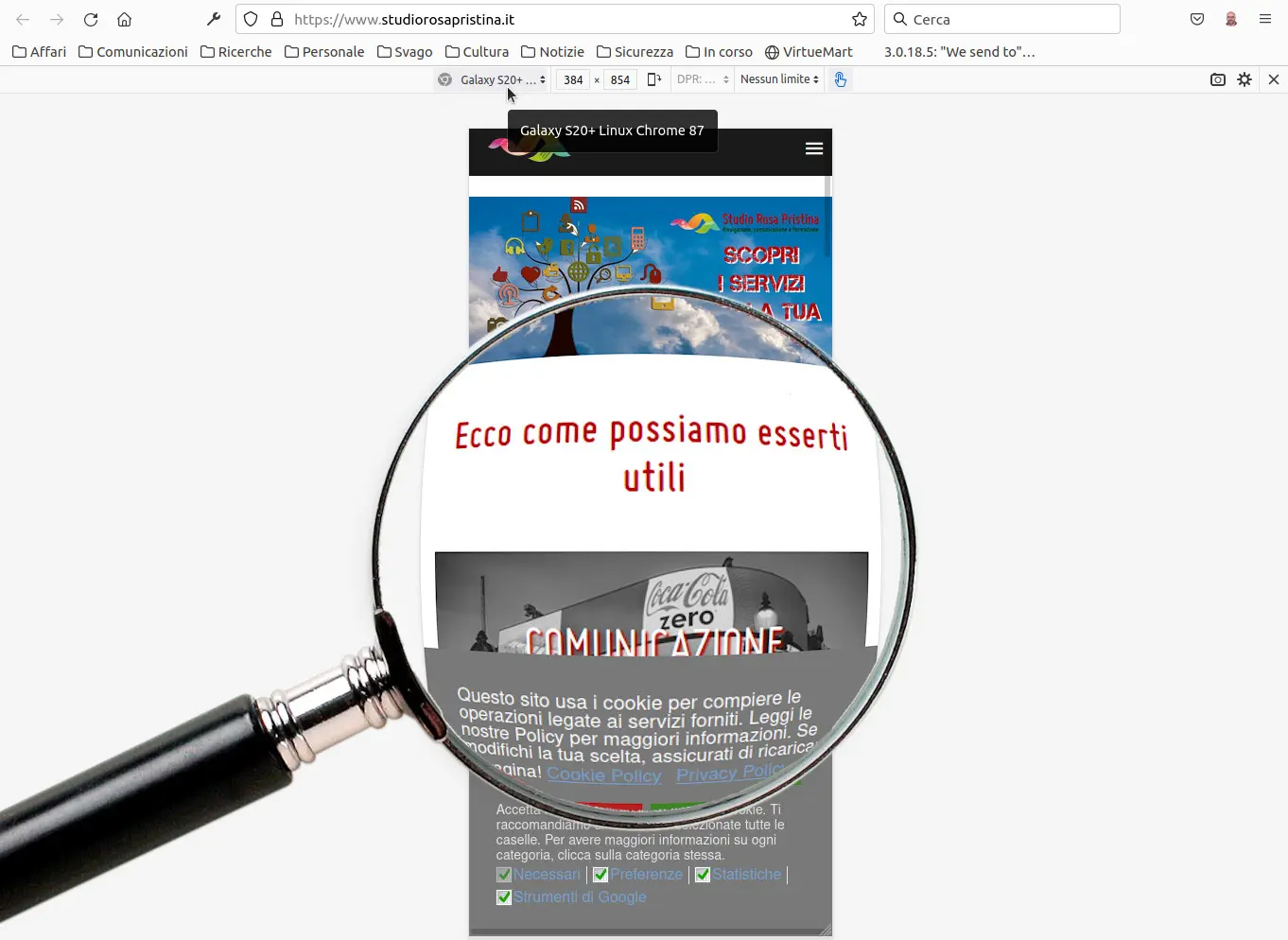
Task: Click the page vertical scrollbar
Action: click(x=828, y=218)
